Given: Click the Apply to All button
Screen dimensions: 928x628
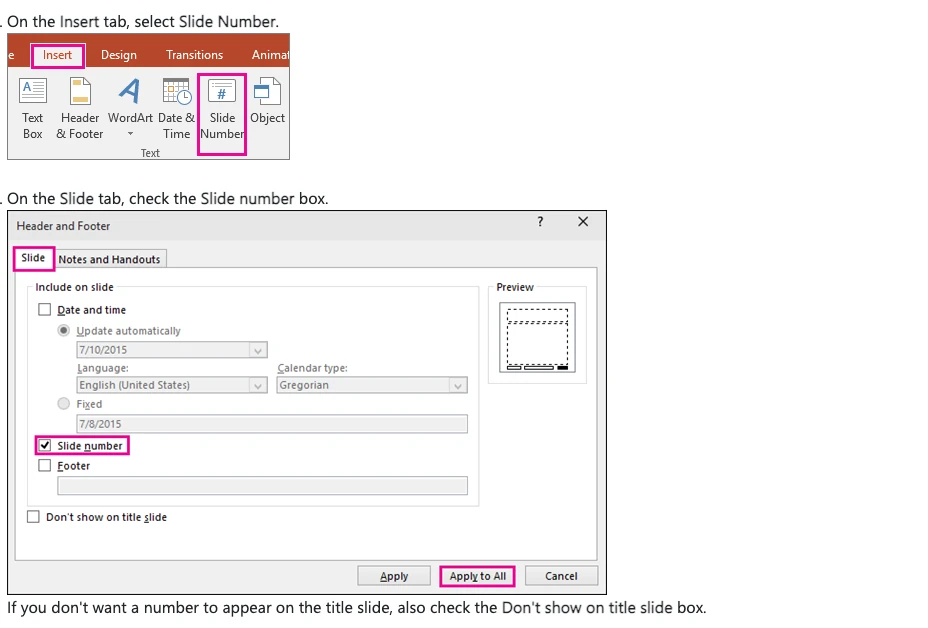Looking at the screenshot, I should (478, 576).
